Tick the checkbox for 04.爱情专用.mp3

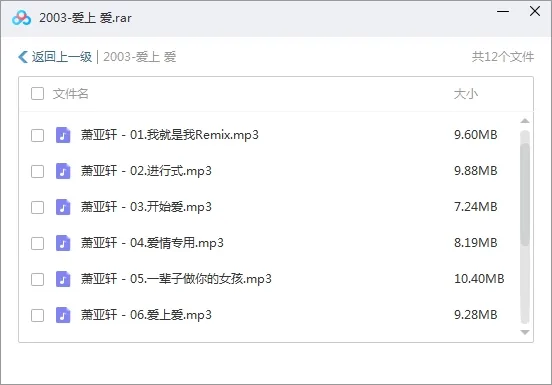[x=37, y=244]
